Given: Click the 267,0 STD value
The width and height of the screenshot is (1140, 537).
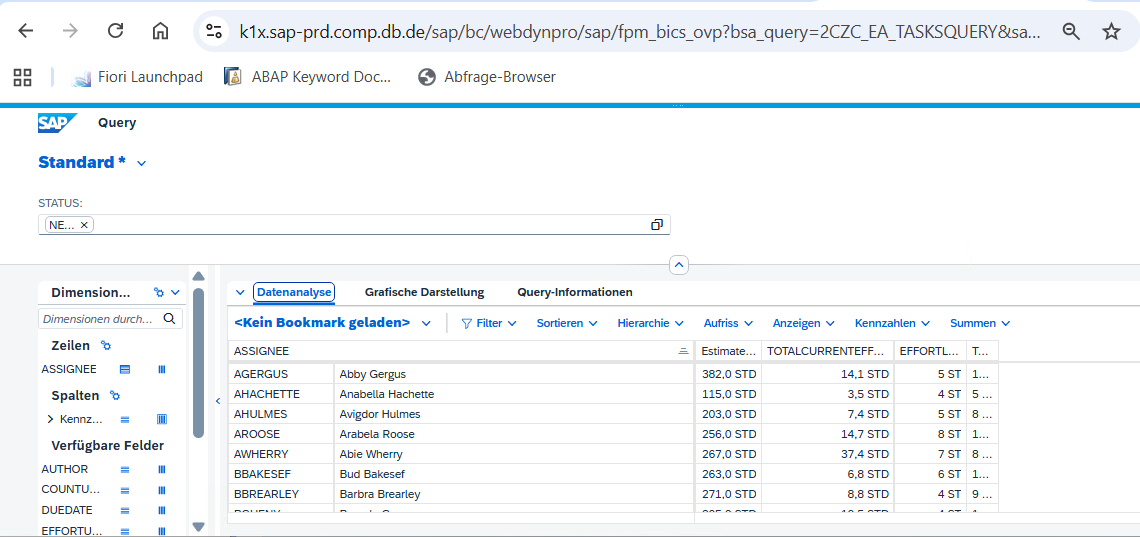Looking at the screenshot, I should point(728,454).
